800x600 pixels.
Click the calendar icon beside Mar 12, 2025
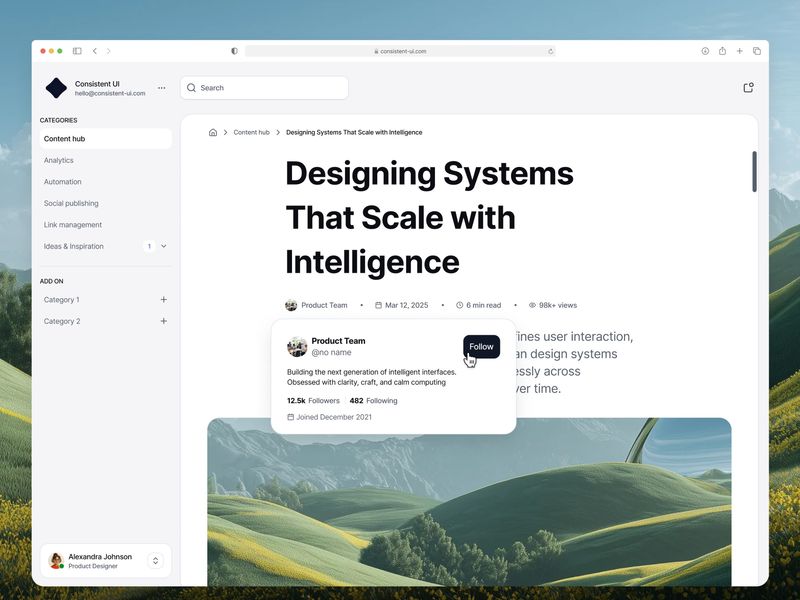[x=379, y=305]
